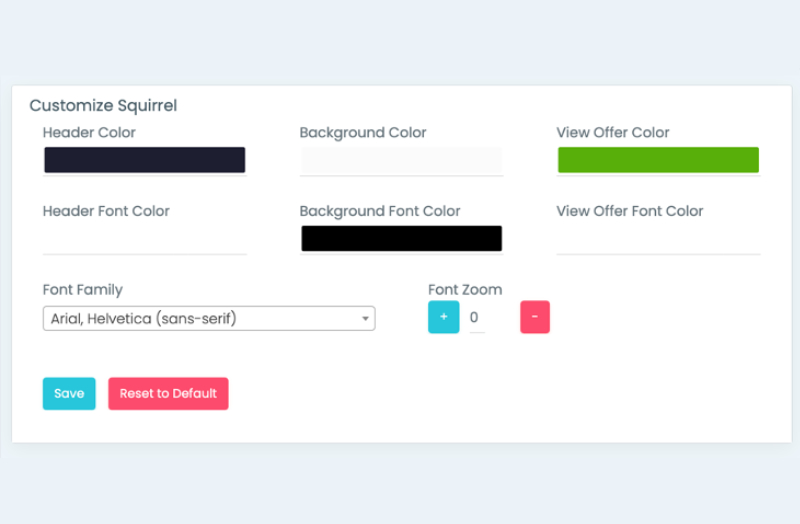Viewport: 800px width, 524px height.
Task: Click the plus Font Zoom button
Action: [x=443, y=317]
